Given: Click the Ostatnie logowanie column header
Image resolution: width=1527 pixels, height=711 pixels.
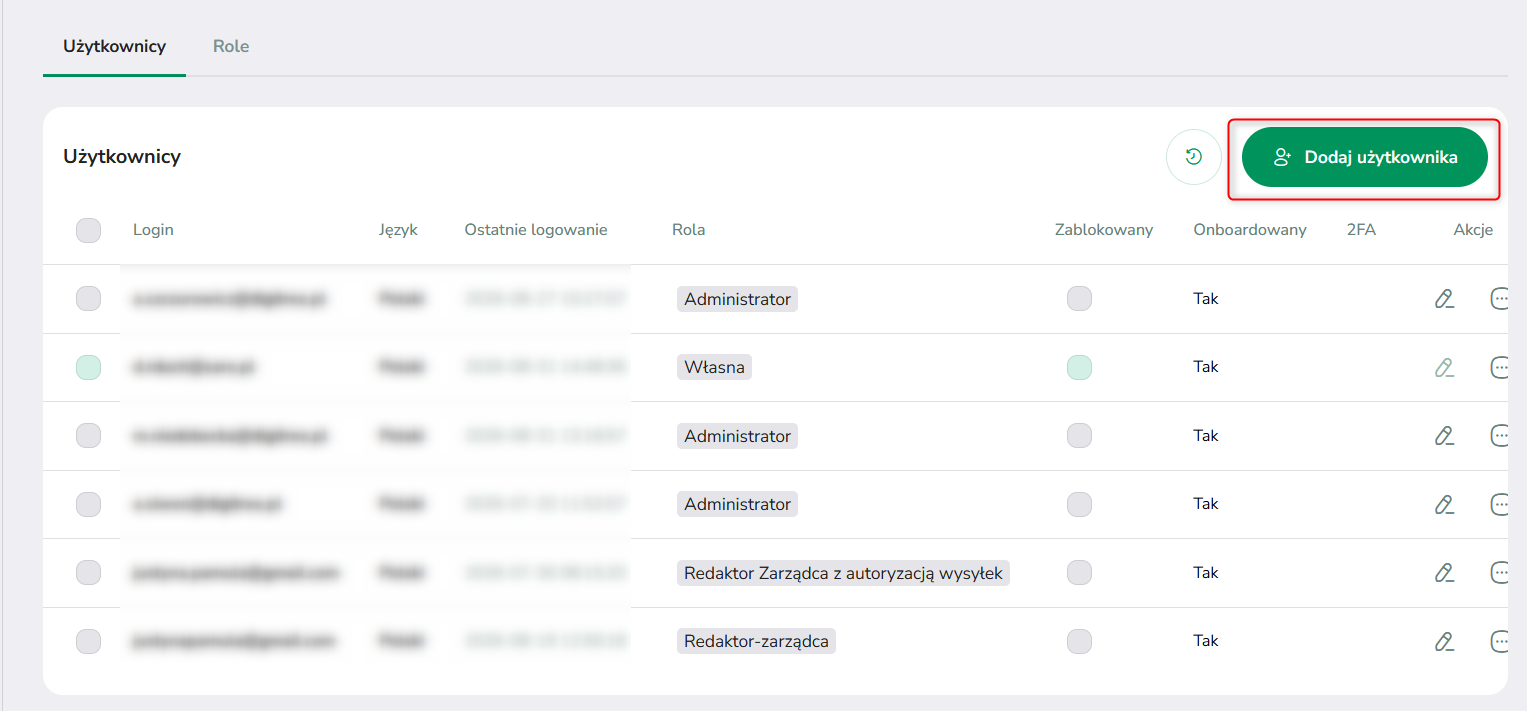Looking at the screenshot, I should [x=536, y=230].
